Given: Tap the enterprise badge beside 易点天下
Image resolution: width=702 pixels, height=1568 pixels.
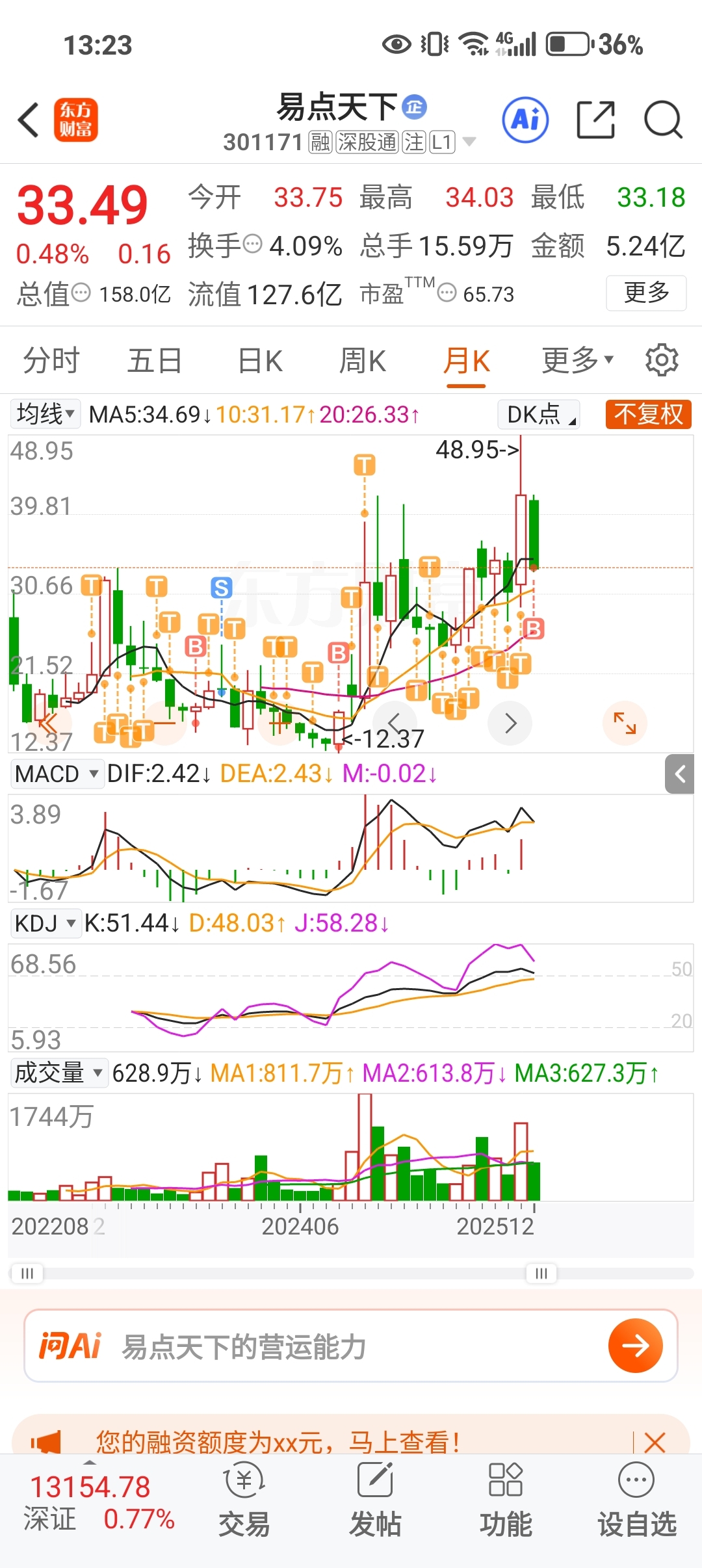Looking at the screenshot, I should [414, 107].
